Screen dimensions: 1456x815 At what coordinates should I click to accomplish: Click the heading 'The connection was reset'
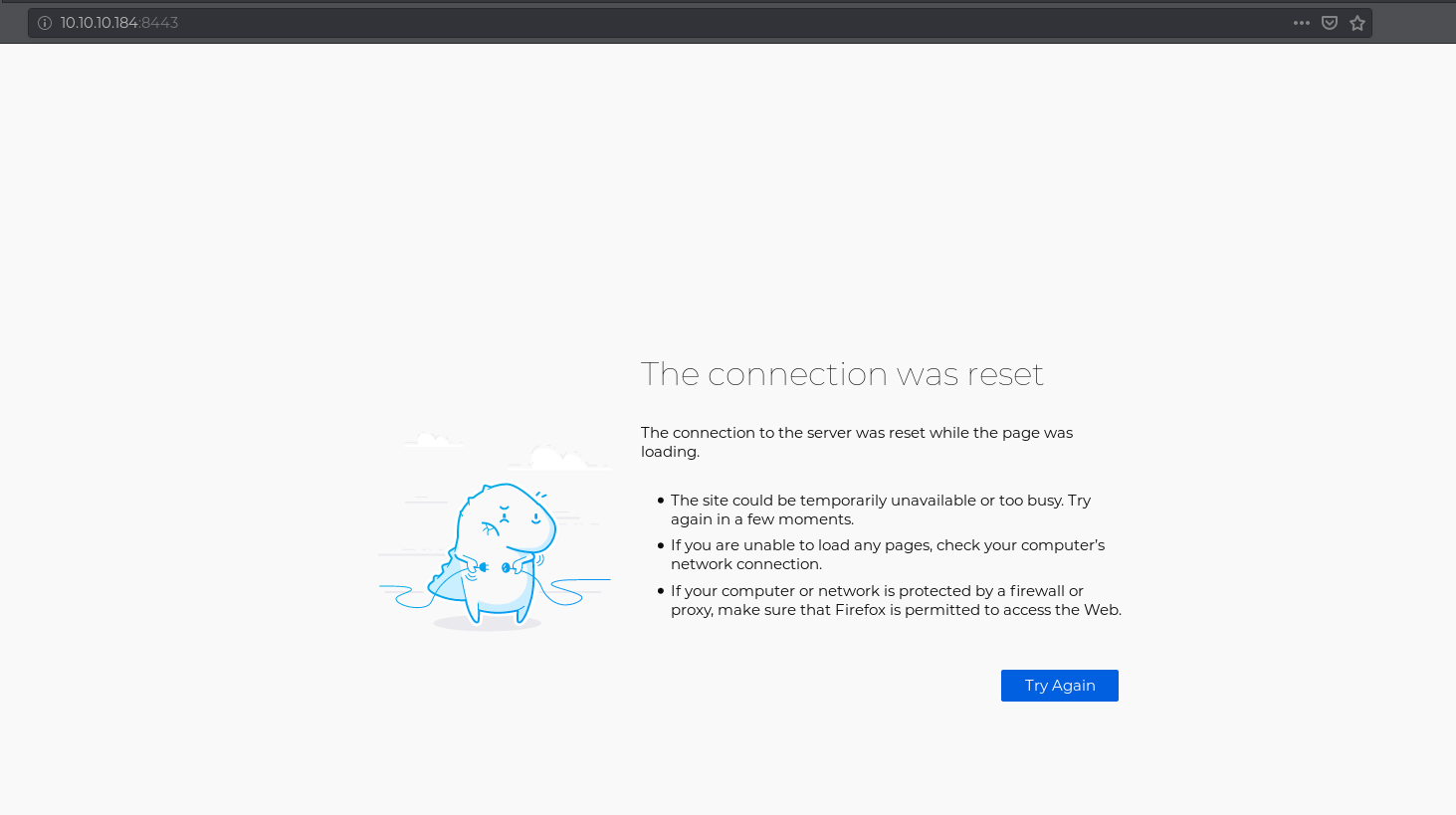point(842,374)
